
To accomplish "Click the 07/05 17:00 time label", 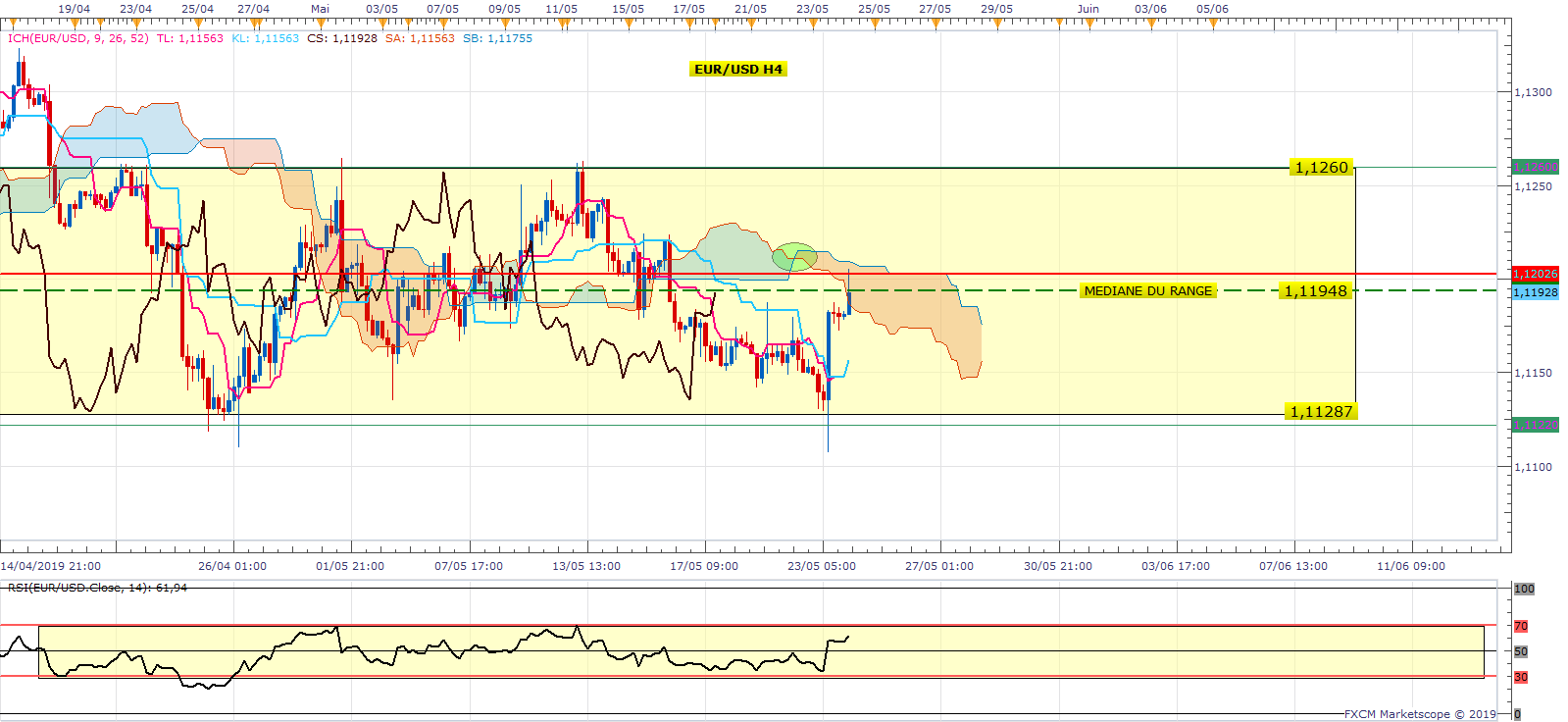I will tap(469, 566).
